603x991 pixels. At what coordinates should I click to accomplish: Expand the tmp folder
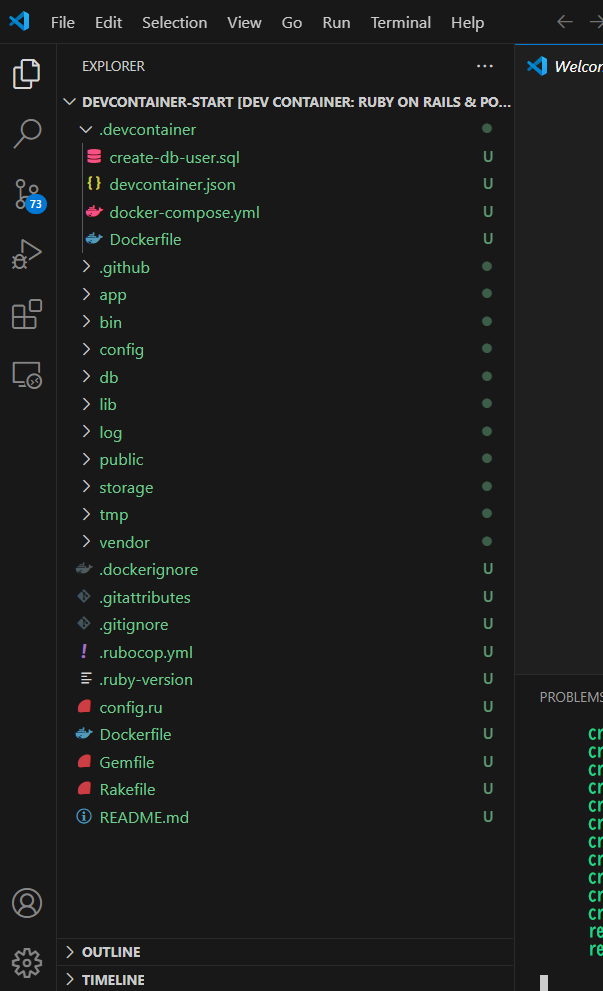tap(86, 514)
